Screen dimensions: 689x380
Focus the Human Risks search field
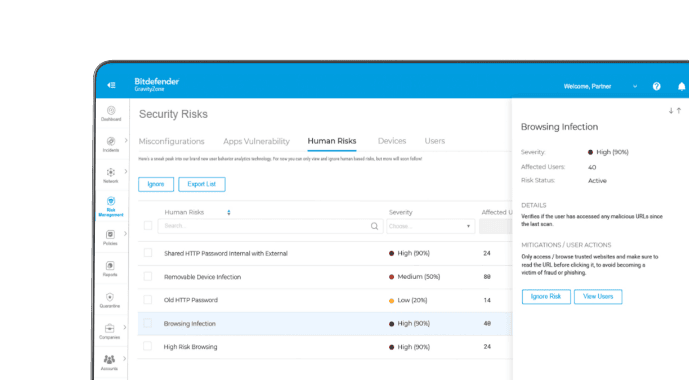pos(269,226)
